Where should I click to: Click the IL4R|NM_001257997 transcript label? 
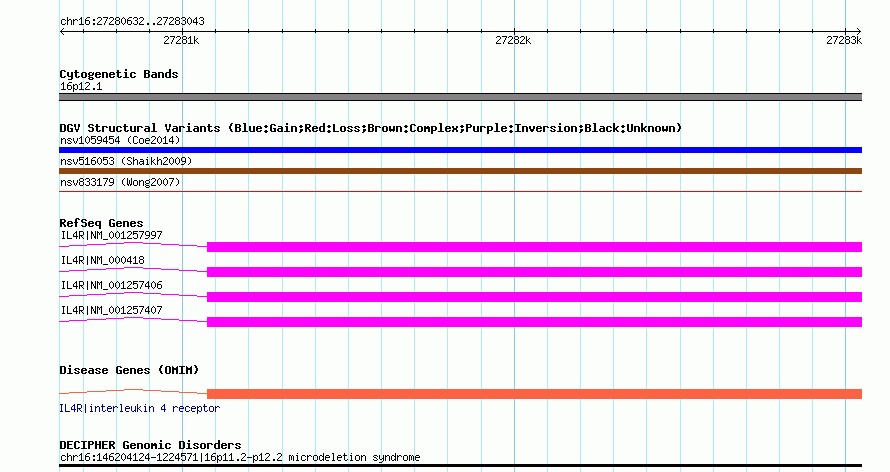coord(111,235)
